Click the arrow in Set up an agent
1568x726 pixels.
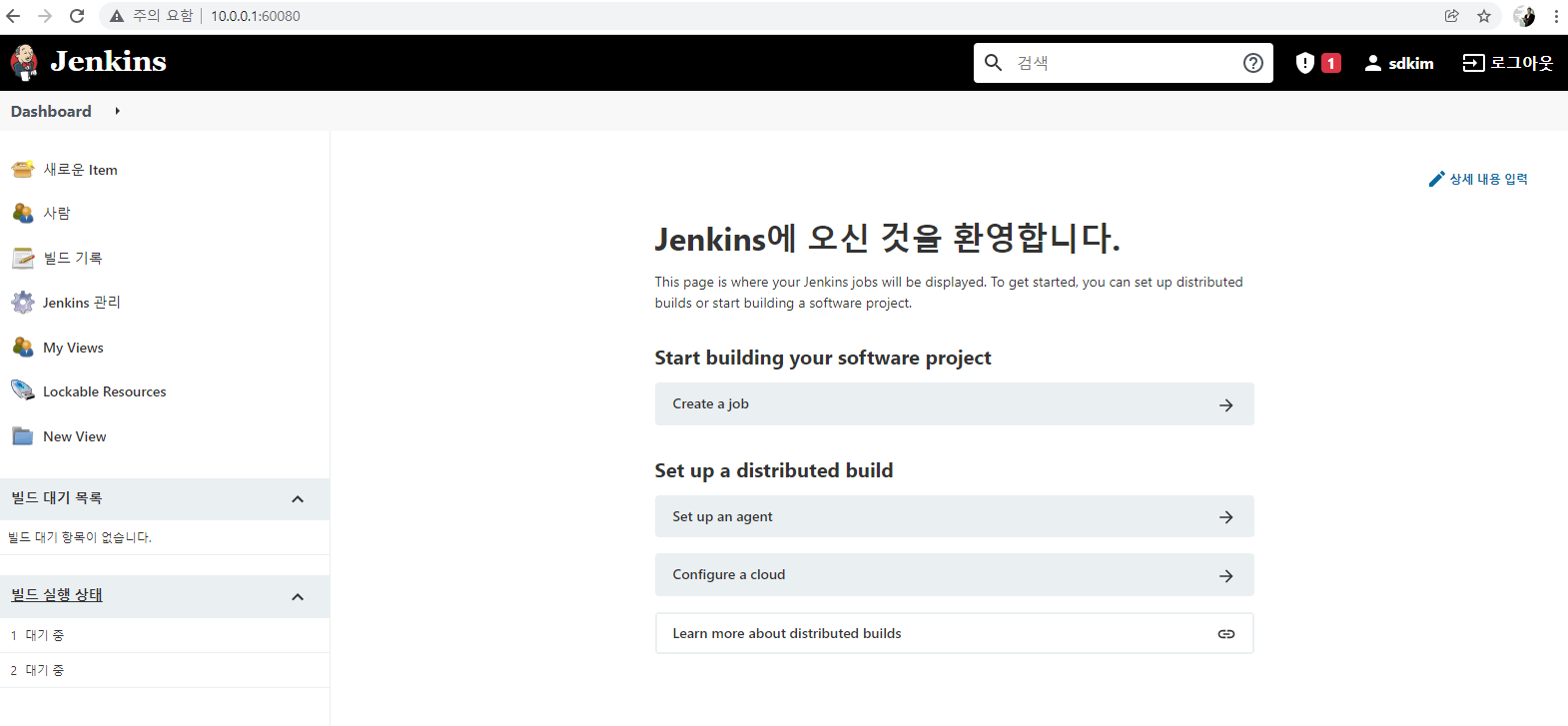[x=1225, y=516]
